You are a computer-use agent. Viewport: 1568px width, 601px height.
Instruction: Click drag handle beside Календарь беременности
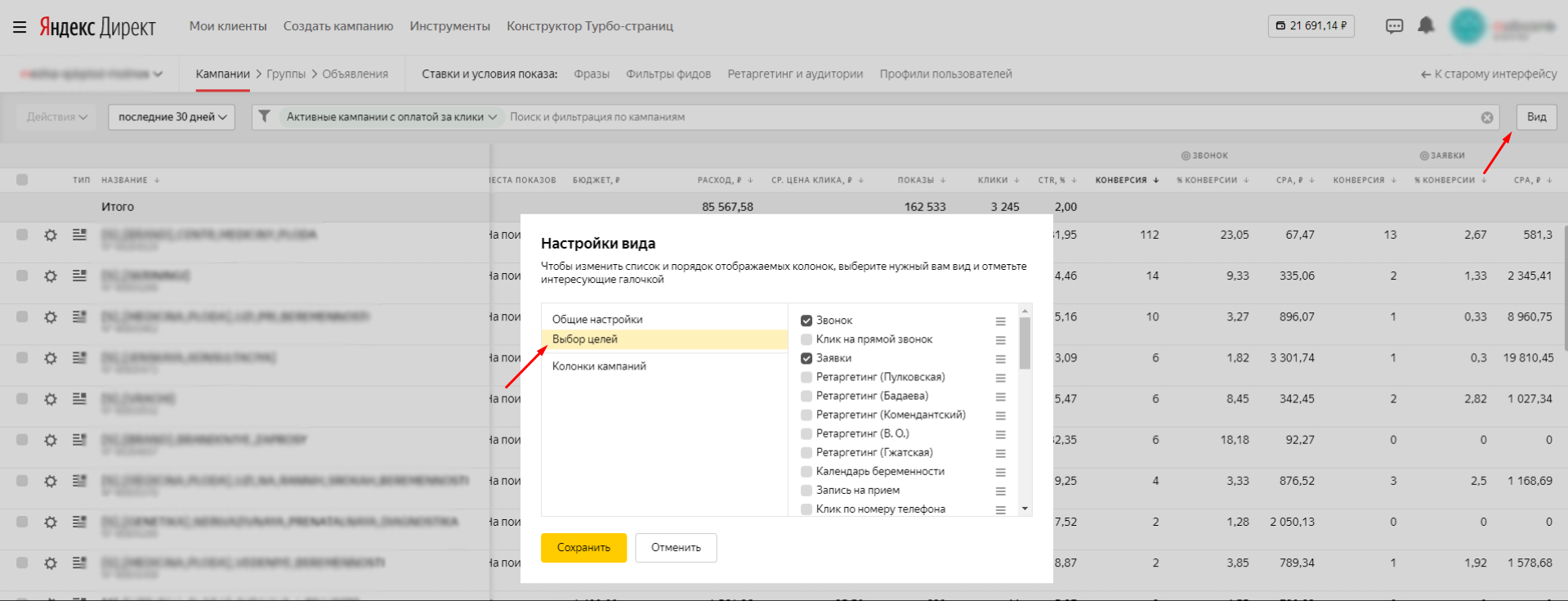1000,472
